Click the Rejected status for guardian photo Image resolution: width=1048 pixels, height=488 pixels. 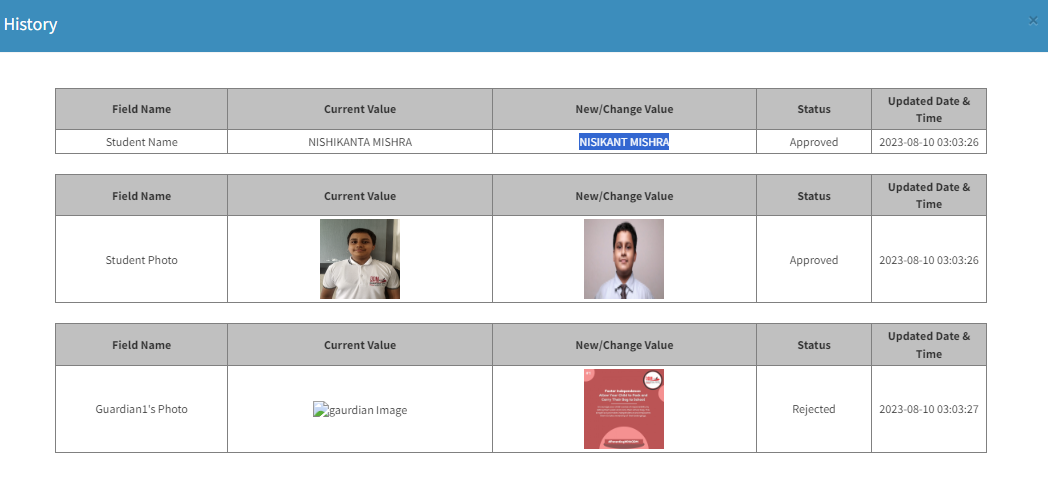[x=813, y=409]
